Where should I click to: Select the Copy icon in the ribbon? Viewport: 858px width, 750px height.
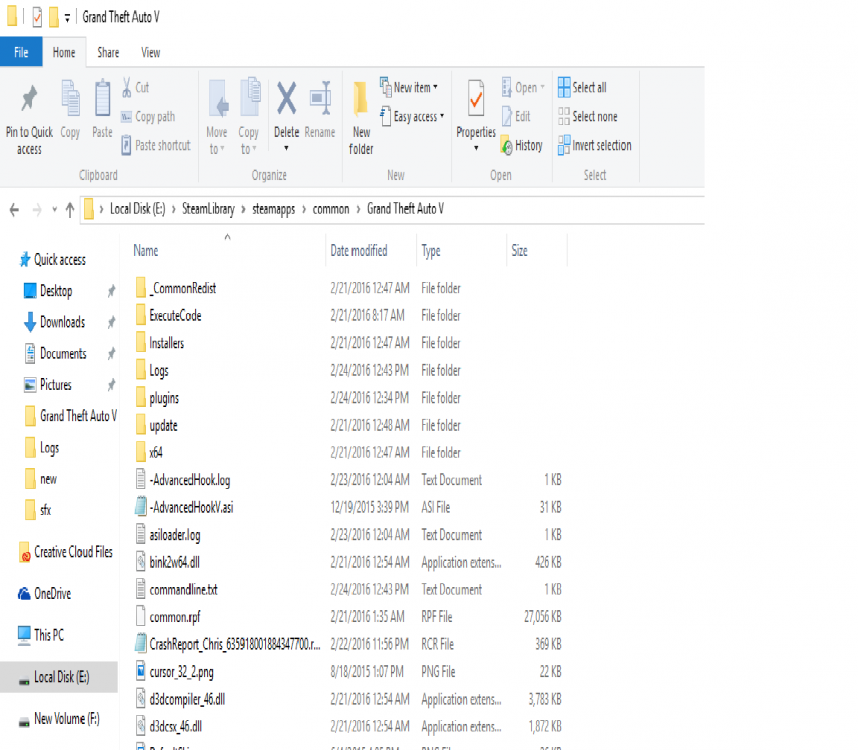(x=69, y=110)
